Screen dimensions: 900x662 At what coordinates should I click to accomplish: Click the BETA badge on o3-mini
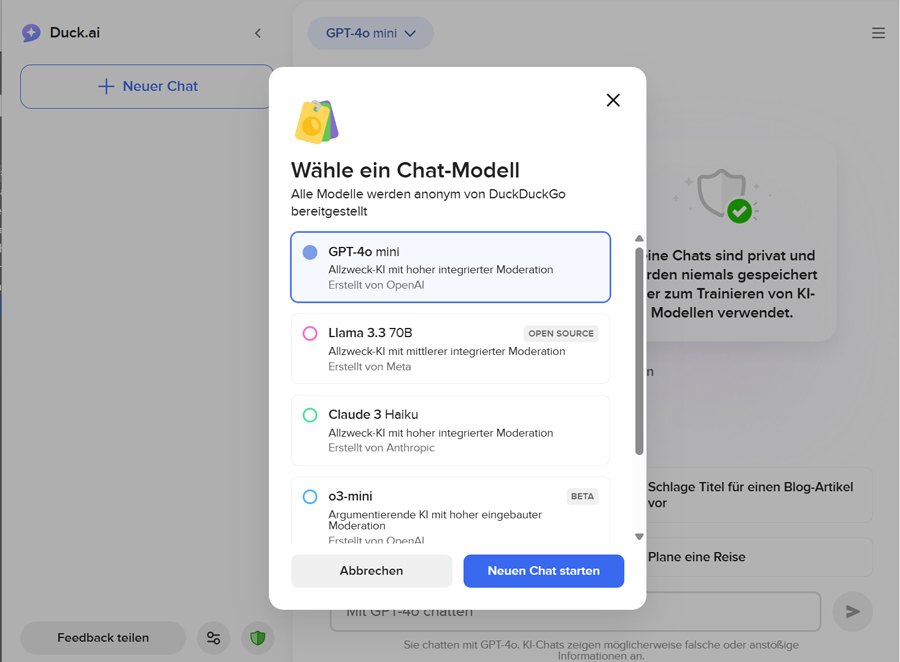(582, 497)
